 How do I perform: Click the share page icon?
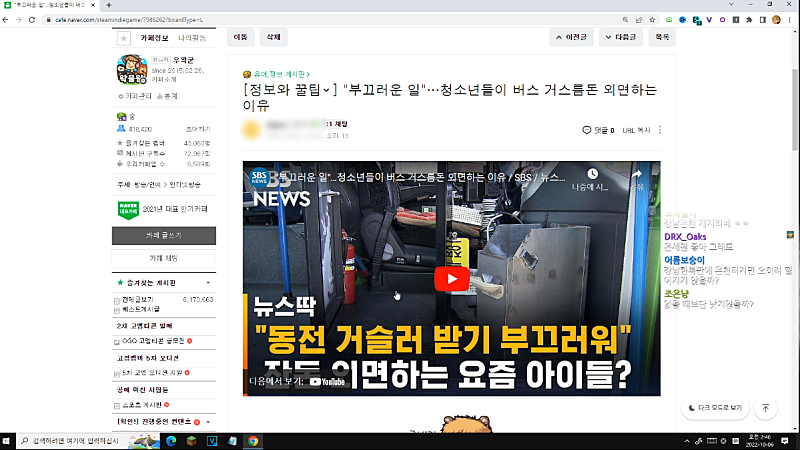(x=639, y=20)
